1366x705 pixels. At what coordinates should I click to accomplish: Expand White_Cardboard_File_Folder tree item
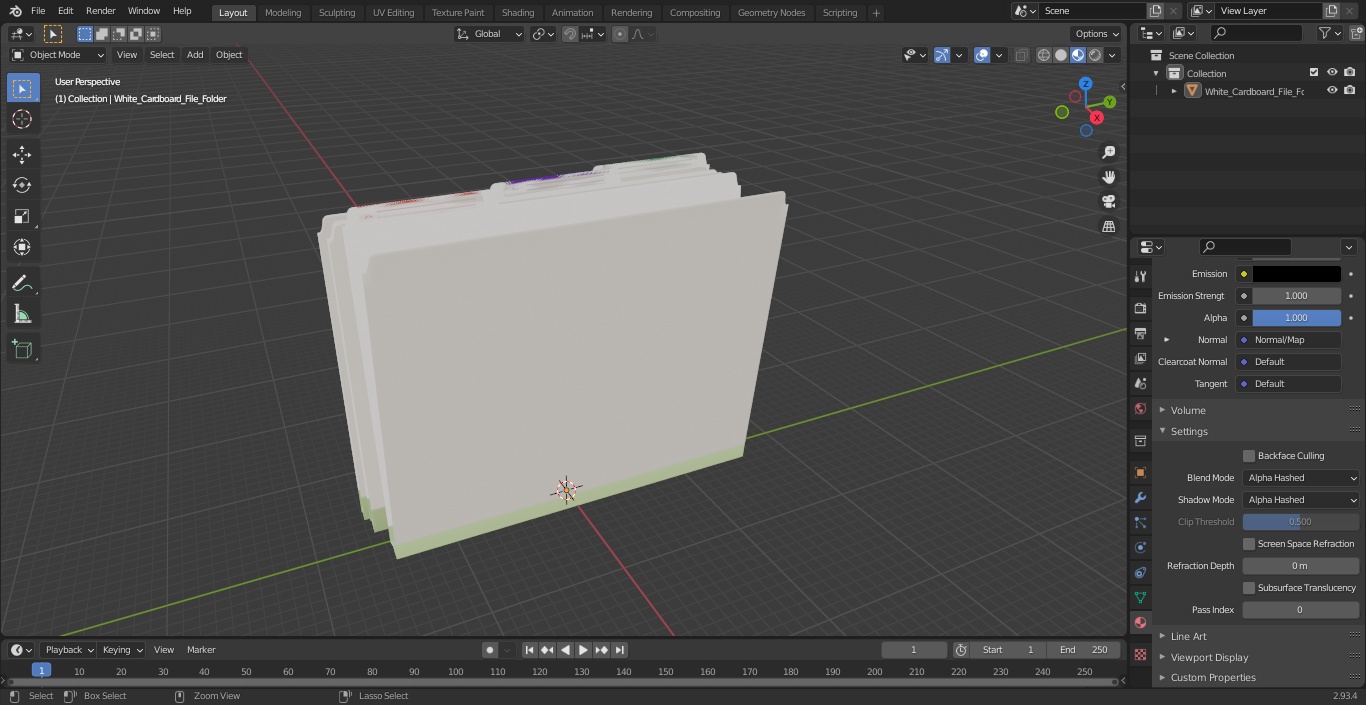[x=1174, y=91]
